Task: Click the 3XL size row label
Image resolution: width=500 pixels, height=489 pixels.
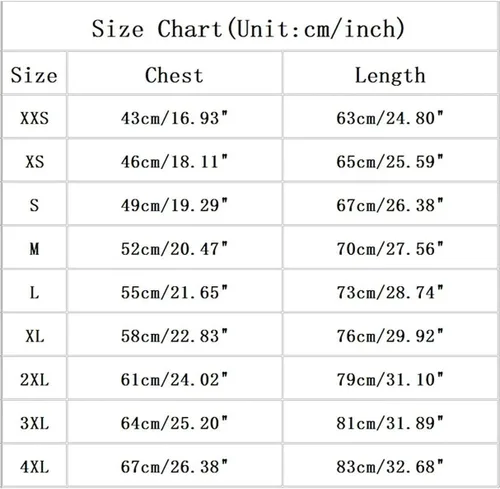Action: [34, 423]
